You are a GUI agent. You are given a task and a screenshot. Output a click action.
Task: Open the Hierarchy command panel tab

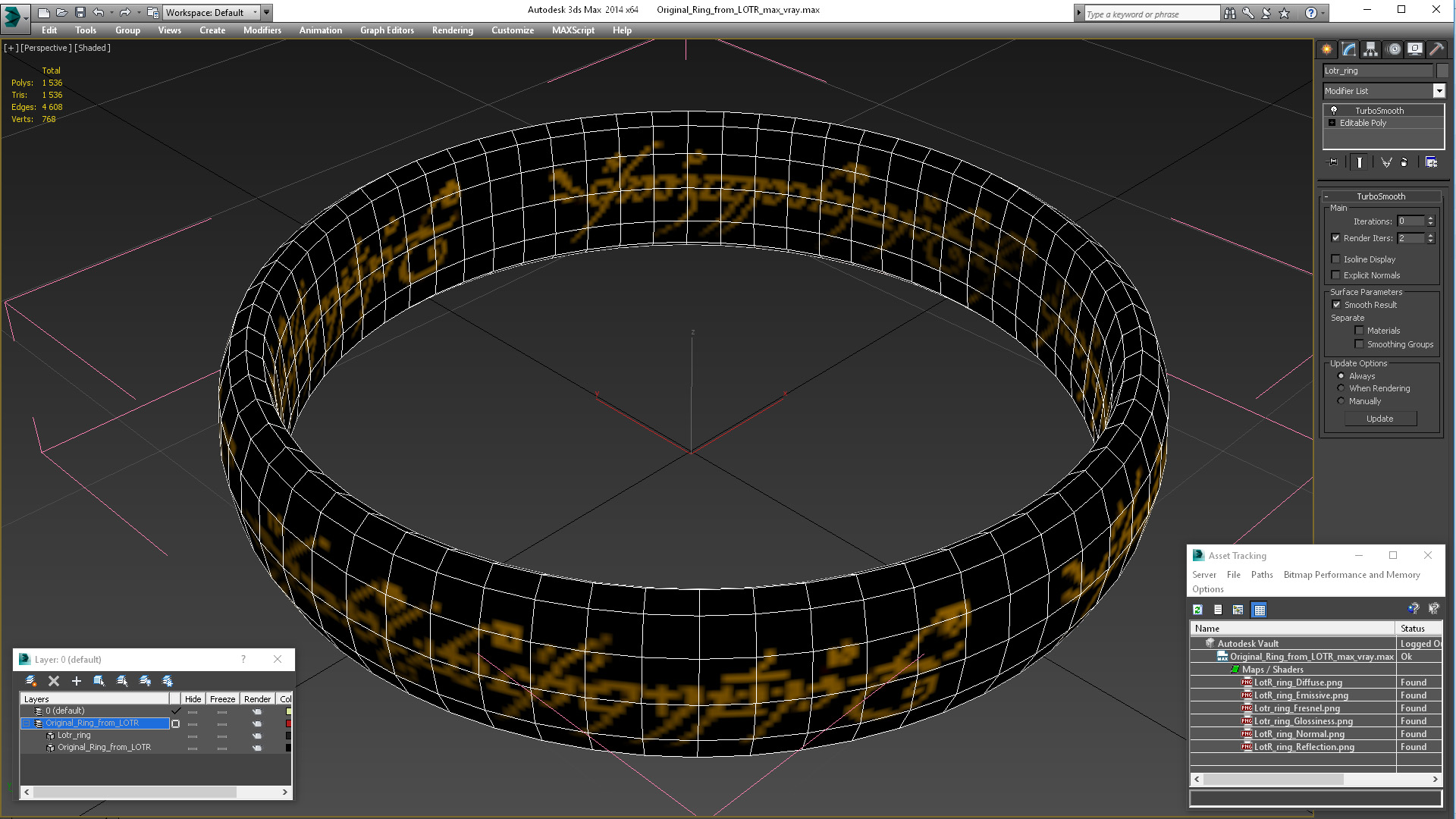tap(1371, 49)
